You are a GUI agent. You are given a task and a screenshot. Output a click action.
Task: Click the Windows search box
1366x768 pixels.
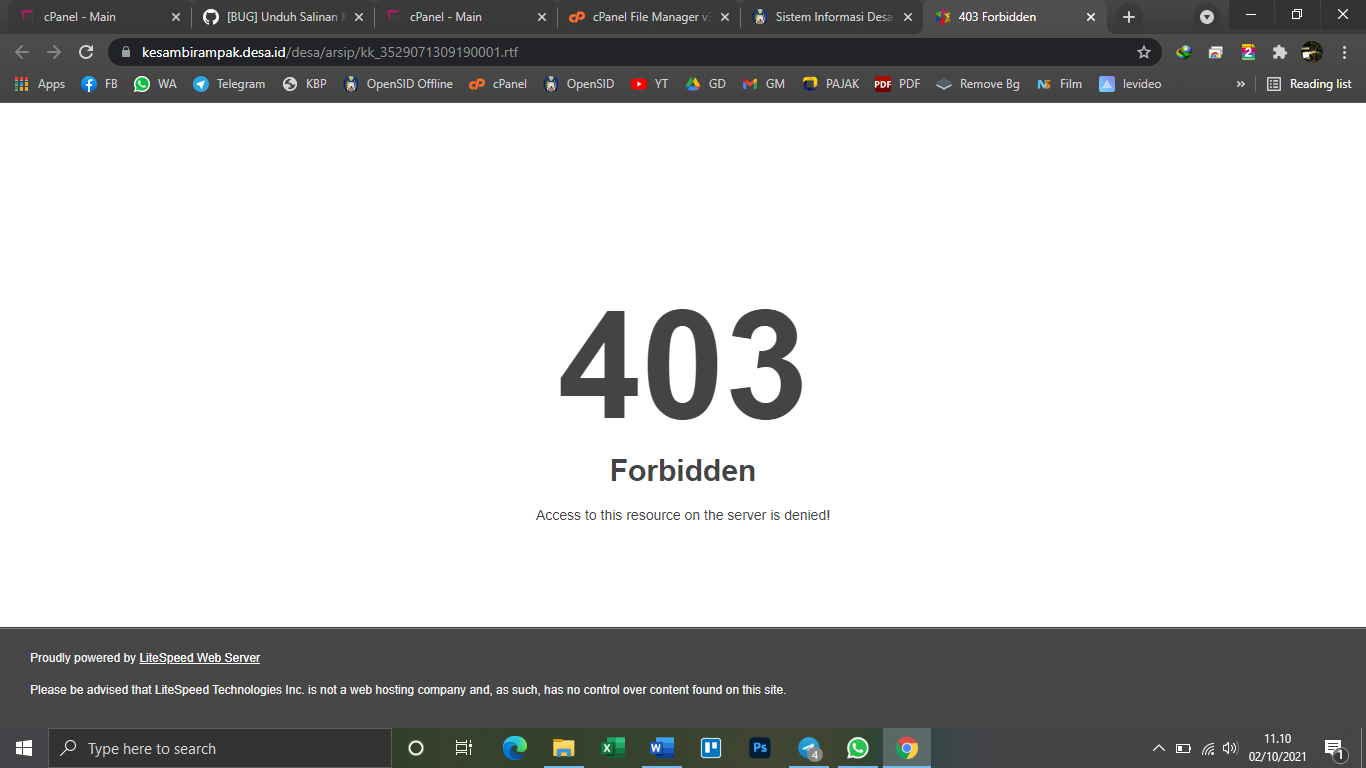click(x=220, y=748)
